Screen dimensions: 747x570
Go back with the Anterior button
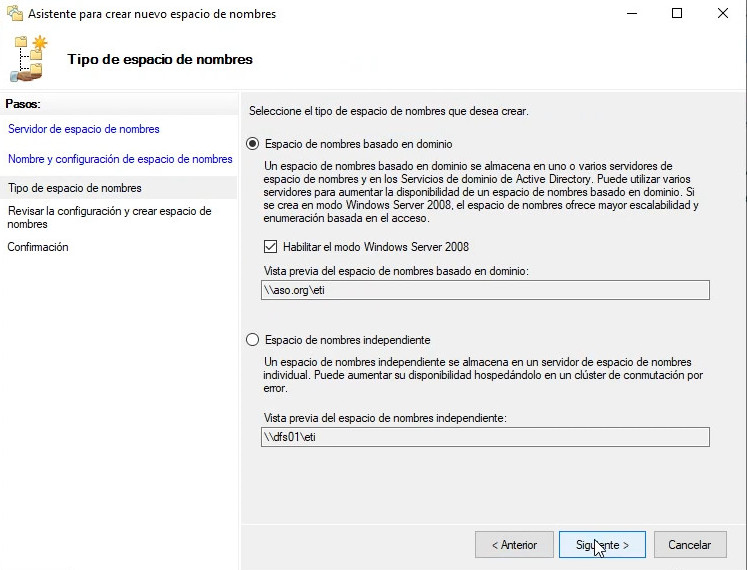514,545
